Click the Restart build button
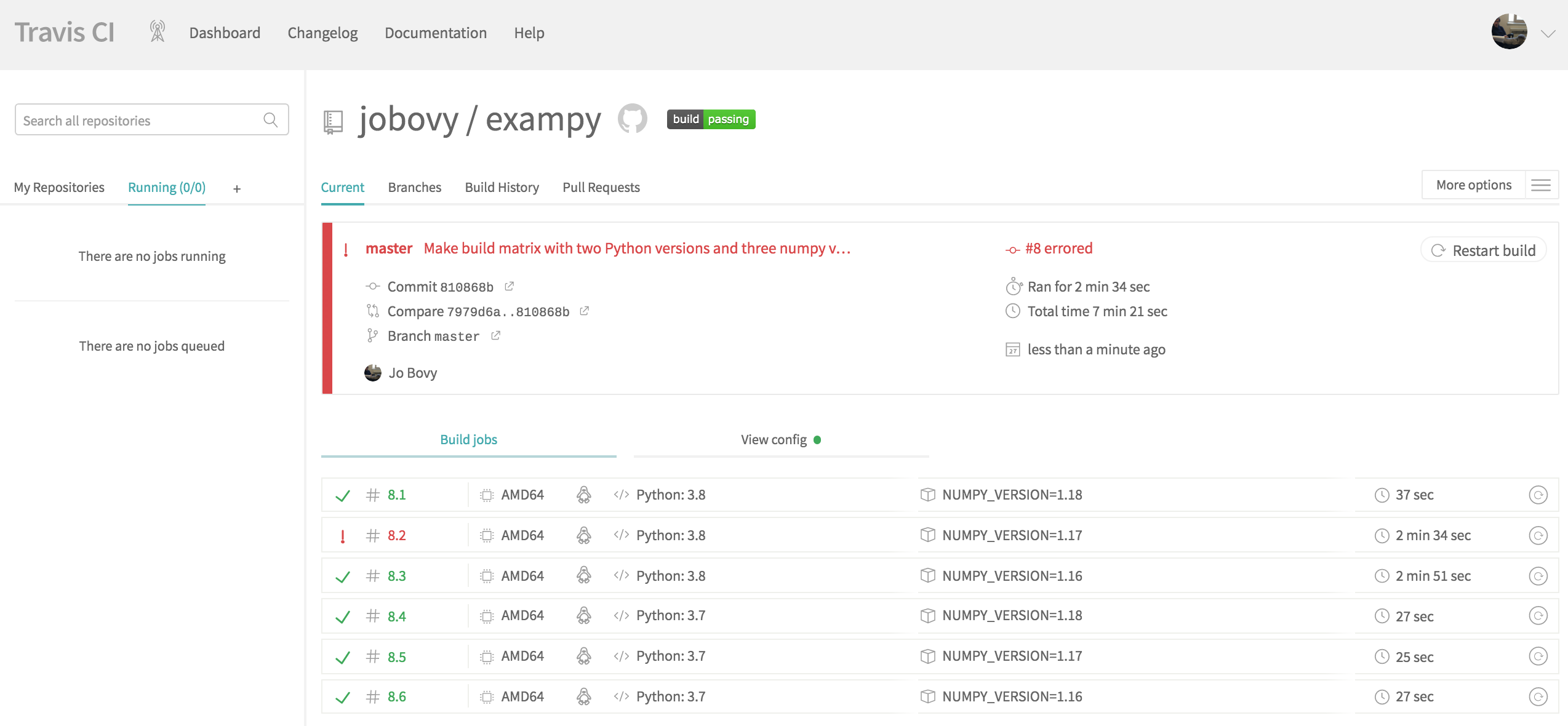This screenshot has width=1568, height=726. pyautogui.click(x=1484, y=249)
